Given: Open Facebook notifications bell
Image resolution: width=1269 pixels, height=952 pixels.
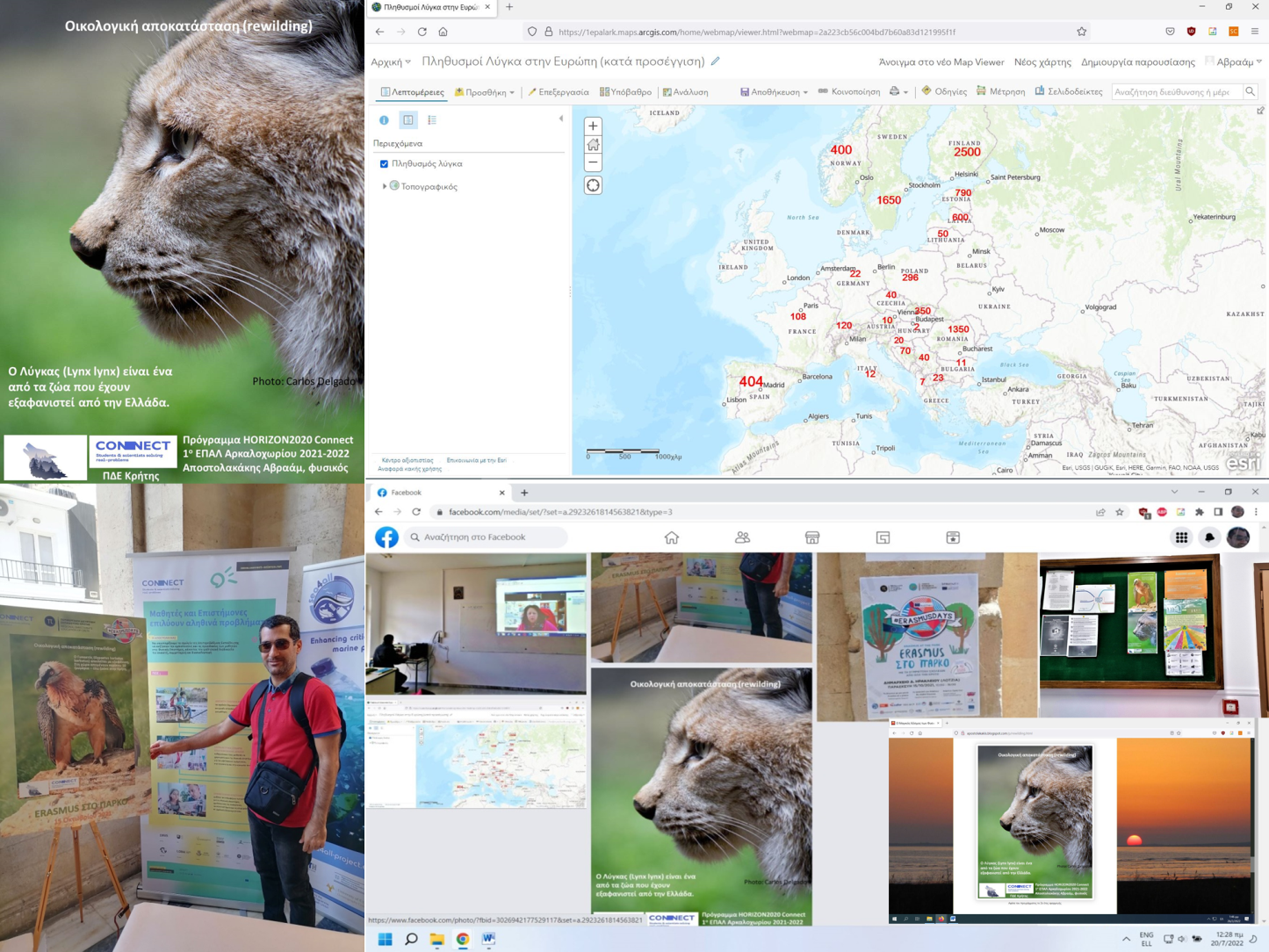Looking at the screenshot, I should point(1209,537).
